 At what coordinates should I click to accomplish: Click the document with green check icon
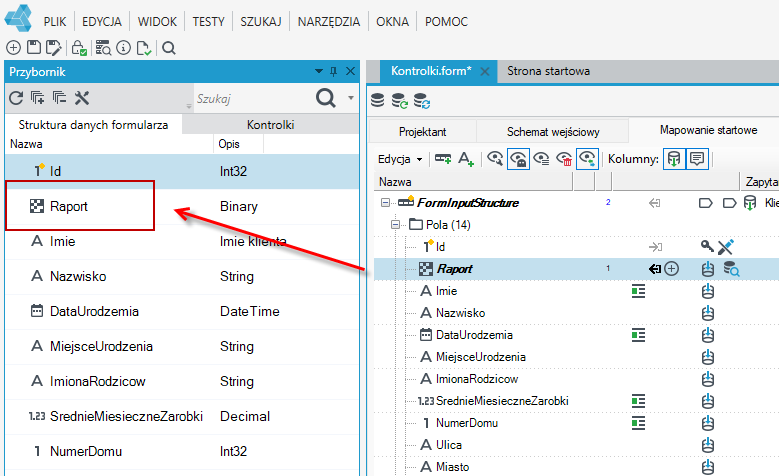coord(144,48)
